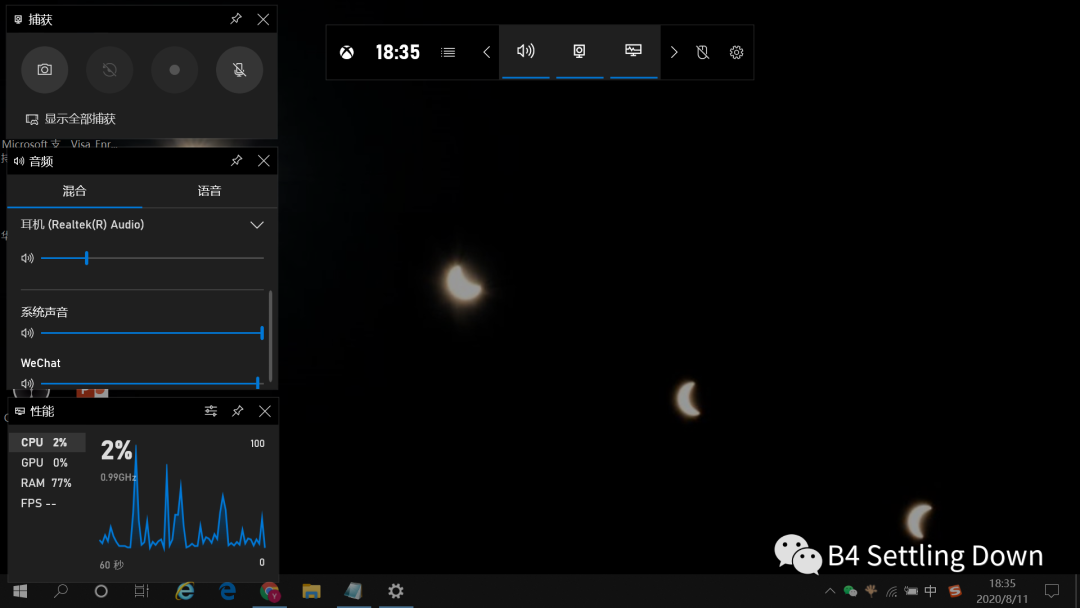Screen dimensions: 1080x608
Task: Adjust the headphone master volume slider
Action: (x=152, y=258)
